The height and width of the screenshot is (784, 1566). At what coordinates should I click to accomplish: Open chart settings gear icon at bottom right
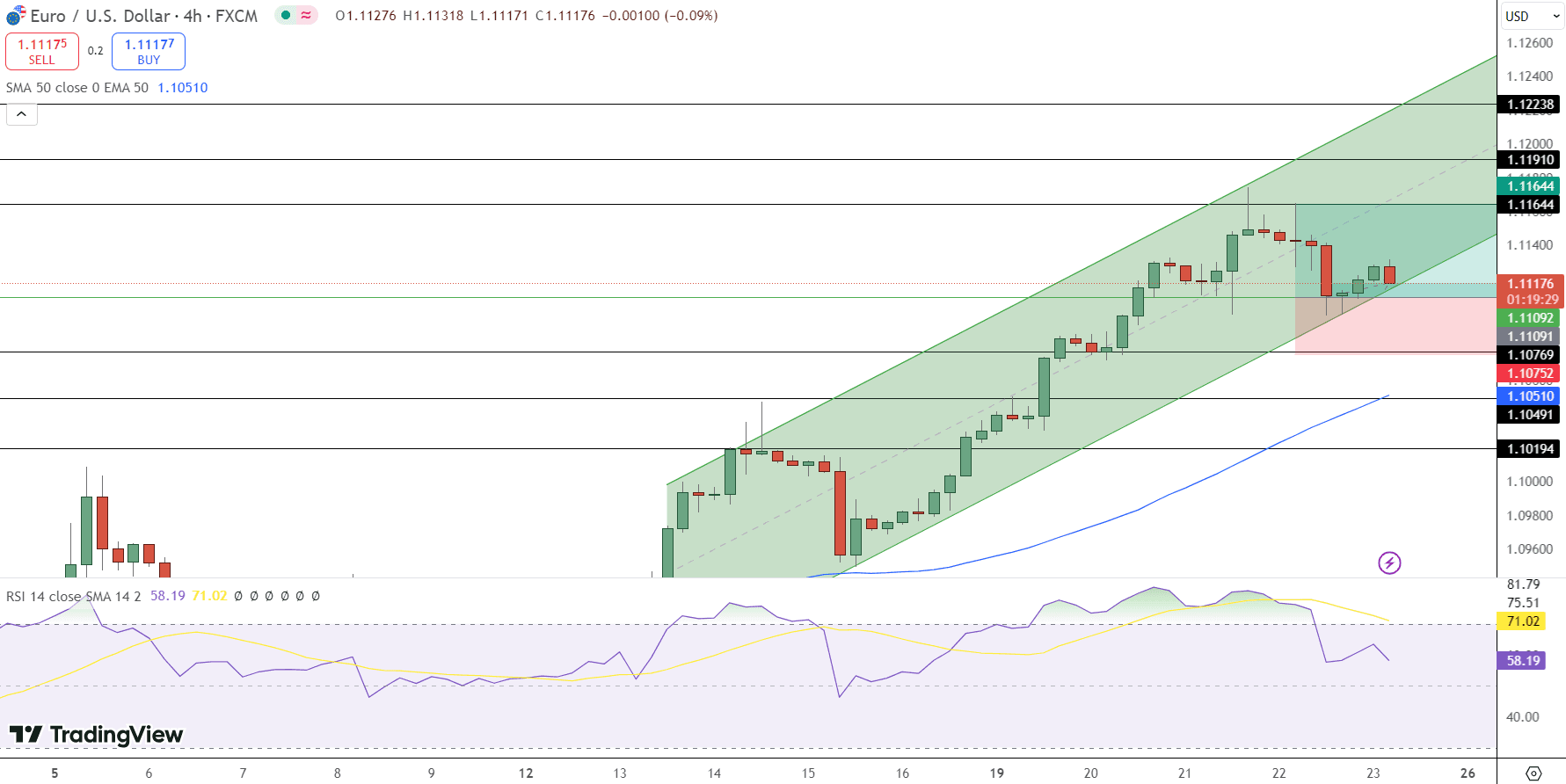pos(1533,773)
